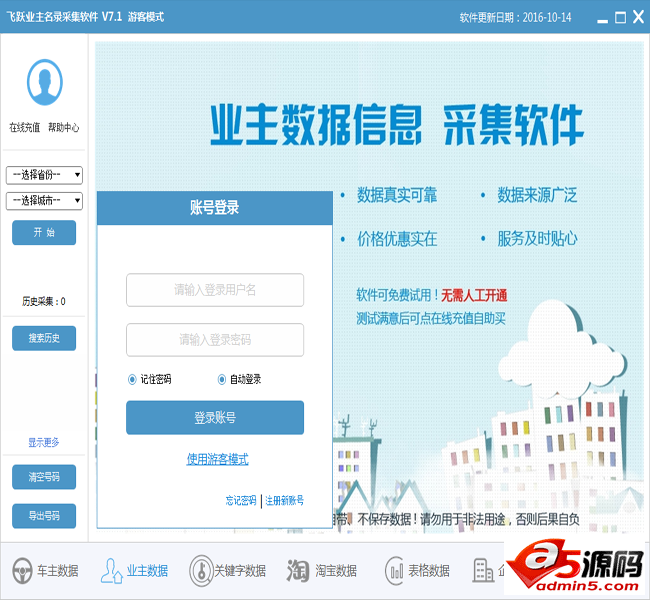This screenshot has height=600, width=650.
Task: Focus the login username input field
Action: pyautogui.click(x=215, y=290)
